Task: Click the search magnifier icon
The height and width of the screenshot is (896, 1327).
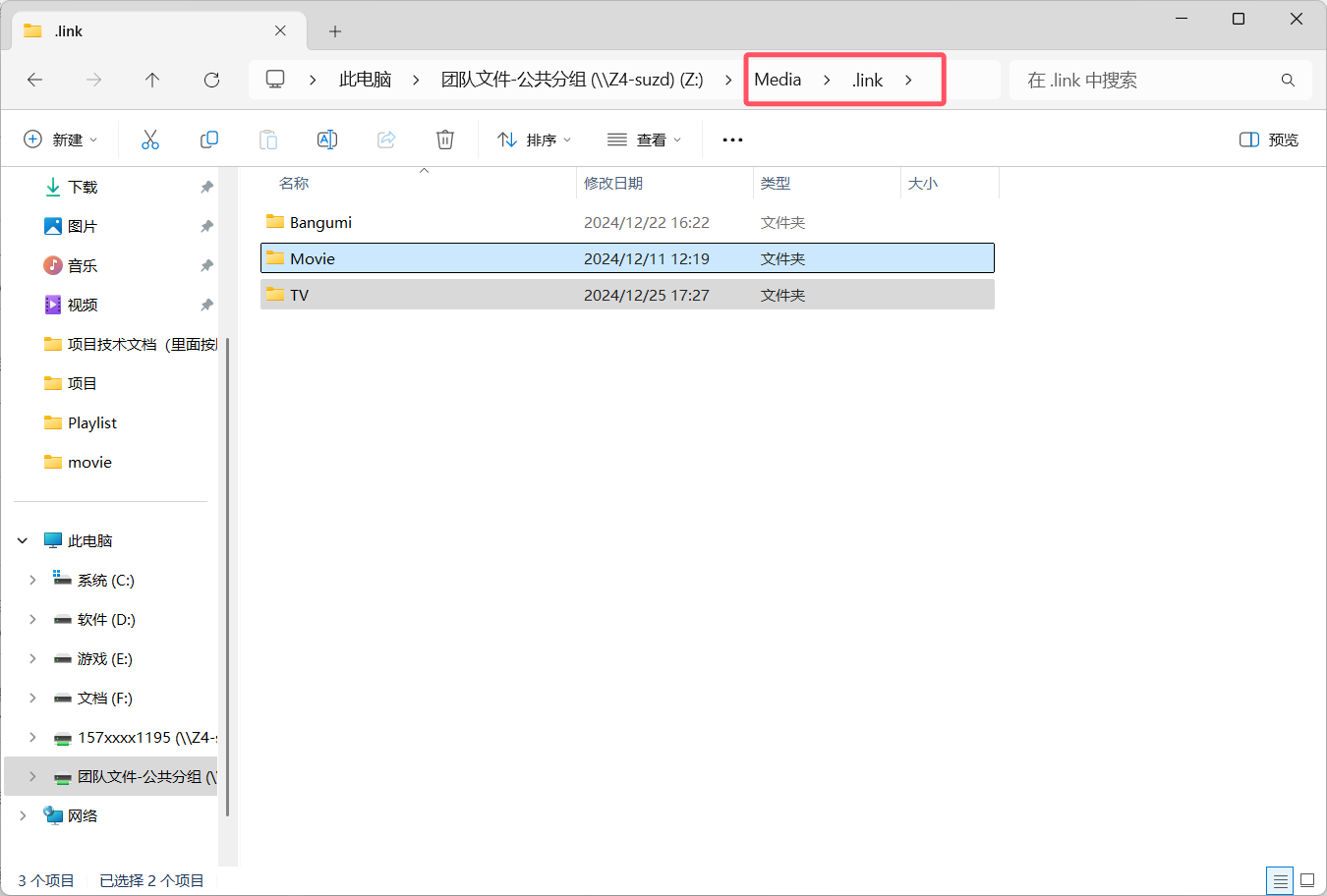Action: pyautogui.click(x=1288, y=80)
